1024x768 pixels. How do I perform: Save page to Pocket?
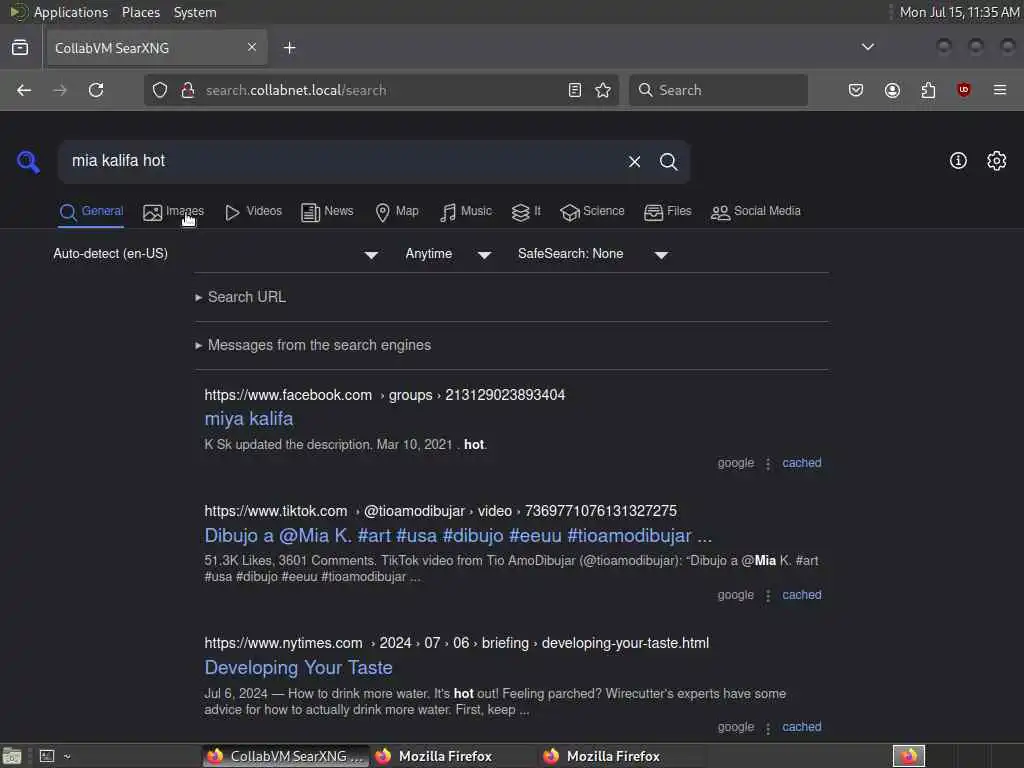856,90
